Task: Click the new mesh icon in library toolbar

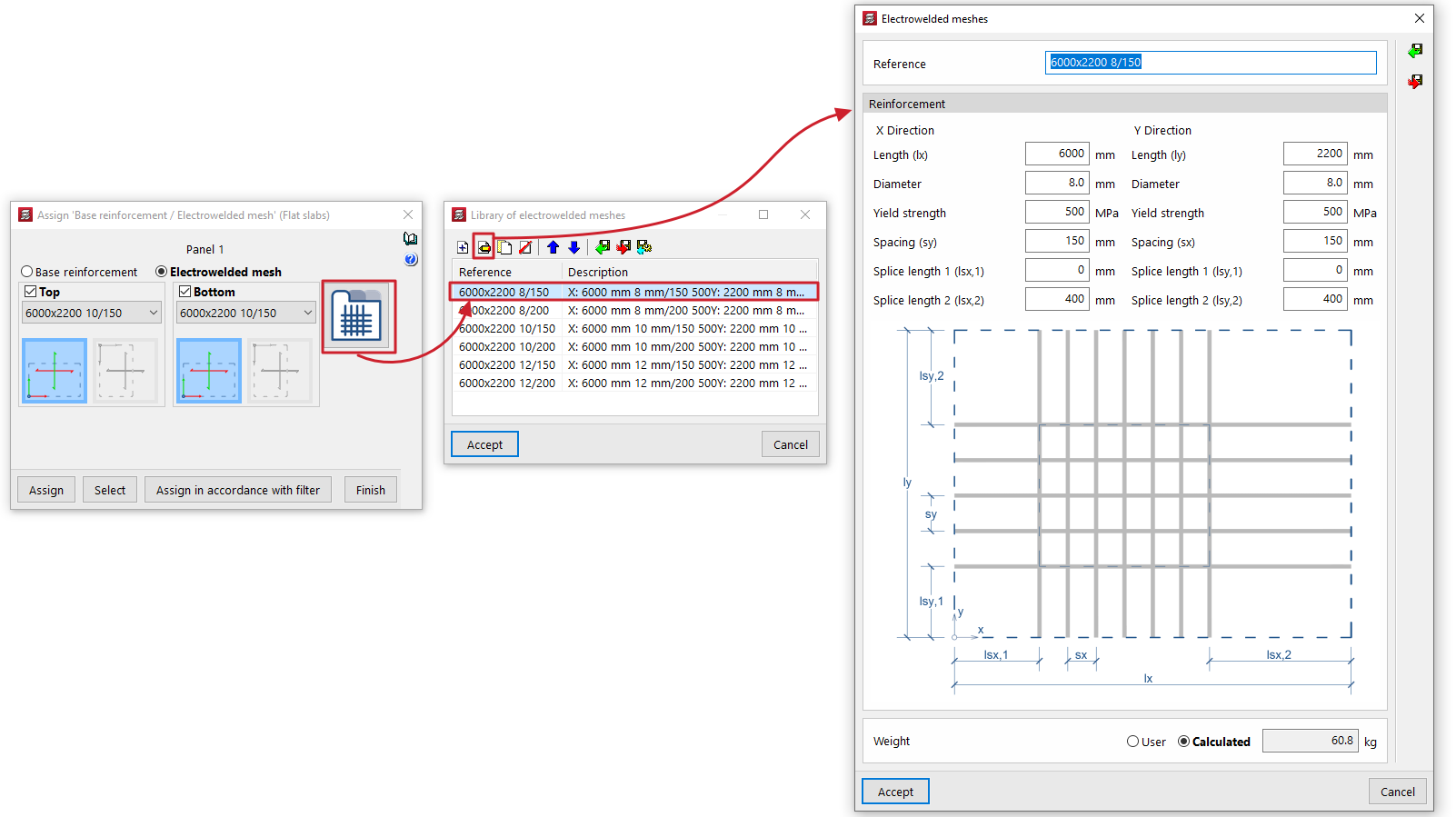Action: click(x=463, y=247)
